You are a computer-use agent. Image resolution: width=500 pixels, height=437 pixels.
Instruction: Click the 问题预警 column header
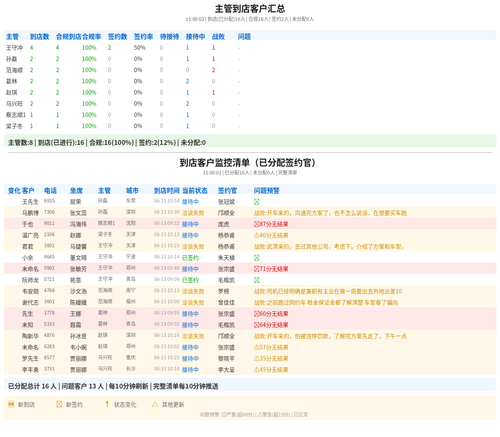point(267,191)
